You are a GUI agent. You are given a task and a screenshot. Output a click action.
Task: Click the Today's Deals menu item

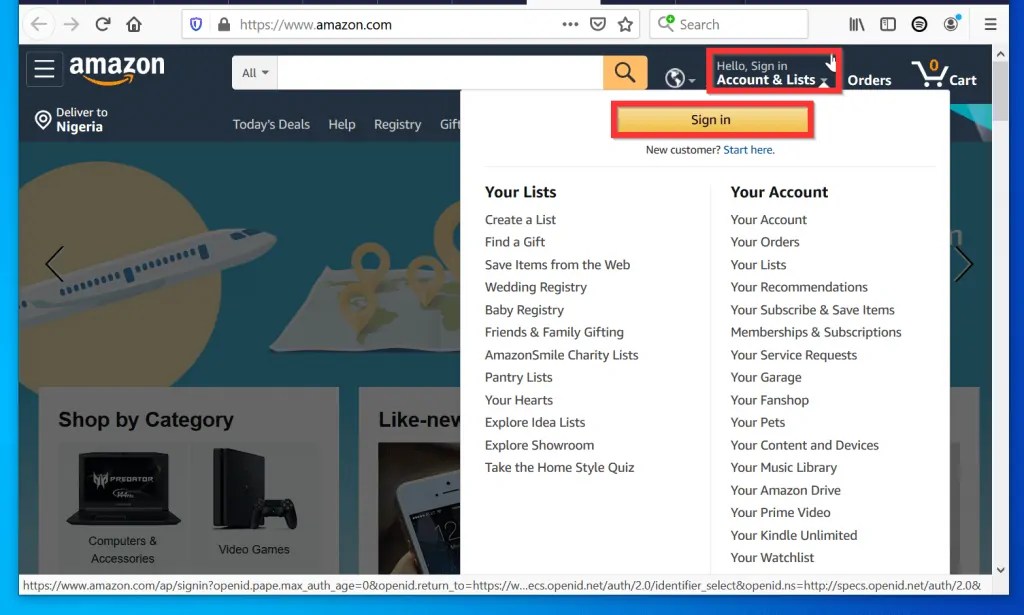[271, 124]
